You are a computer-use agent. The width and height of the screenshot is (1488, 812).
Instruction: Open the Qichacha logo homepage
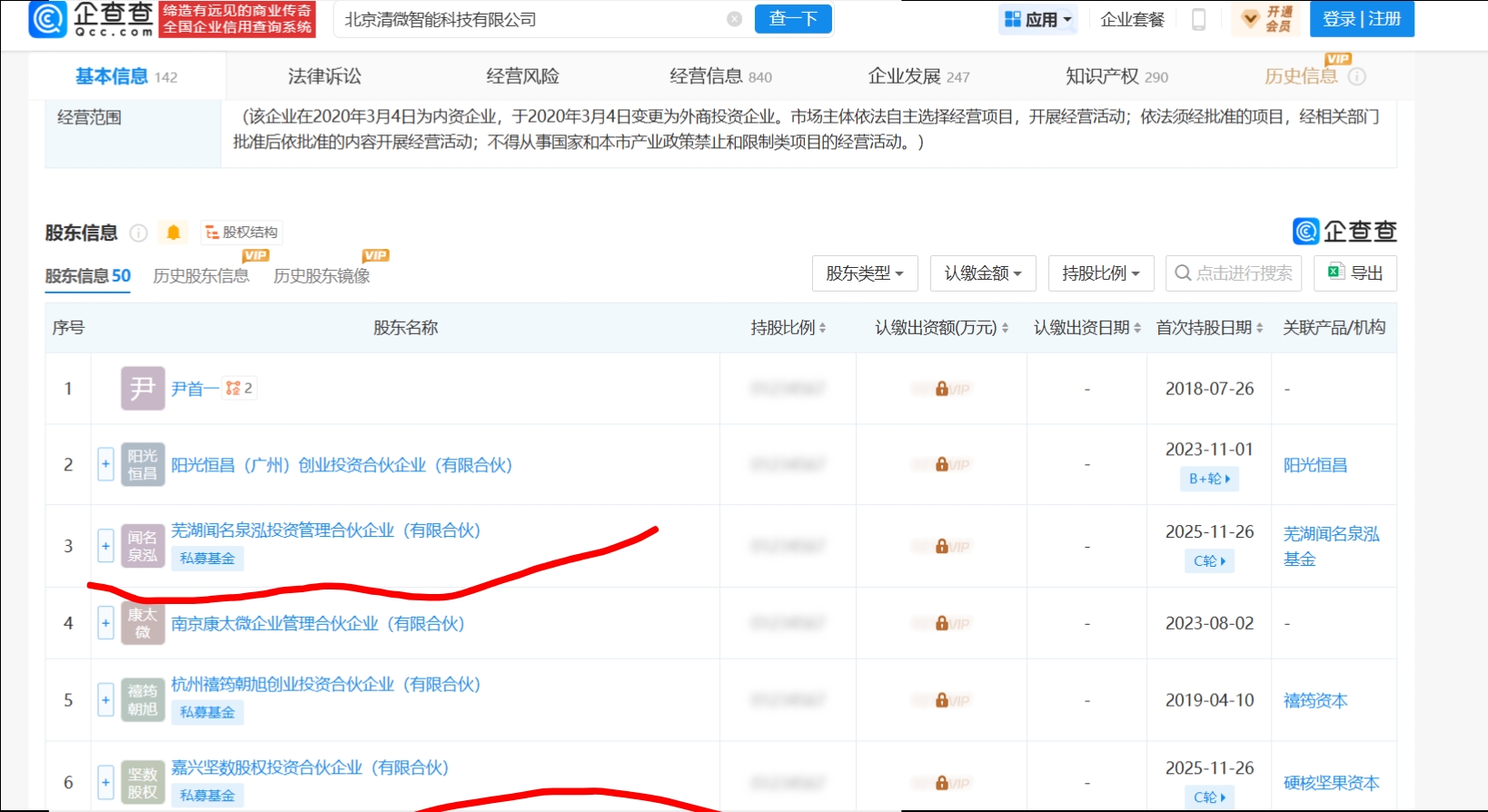(91, 19)
